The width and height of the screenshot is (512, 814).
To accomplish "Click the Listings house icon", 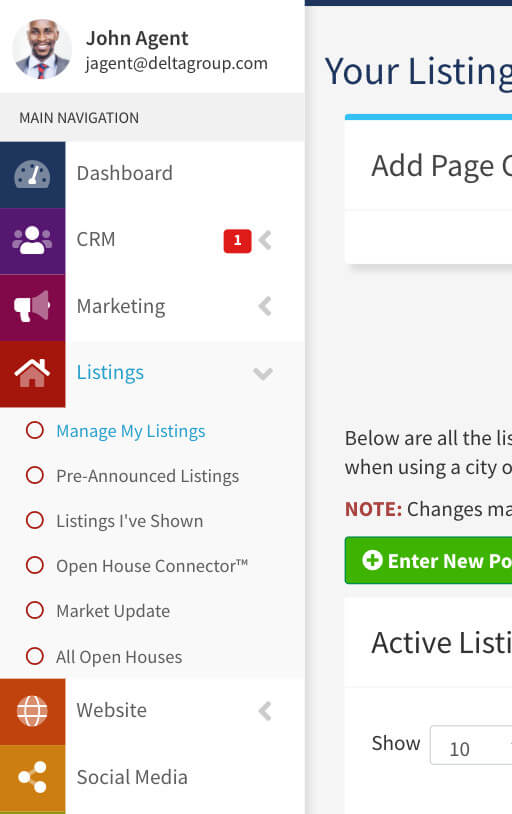I will click(x=32, y=373).
